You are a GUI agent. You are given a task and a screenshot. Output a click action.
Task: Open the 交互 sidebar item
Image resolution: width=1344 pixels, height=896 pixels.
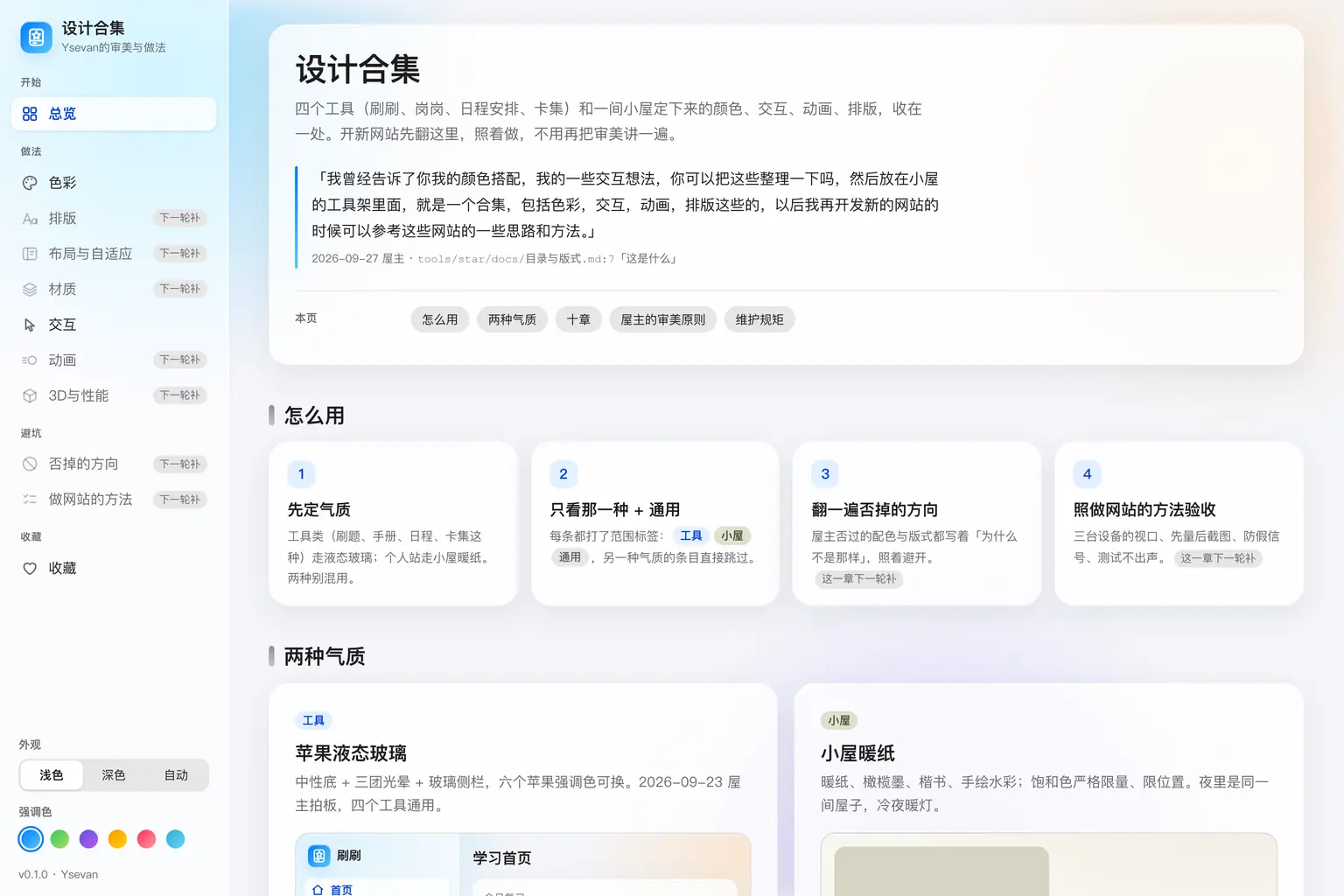pyautogui.click(x=114, y=325)
